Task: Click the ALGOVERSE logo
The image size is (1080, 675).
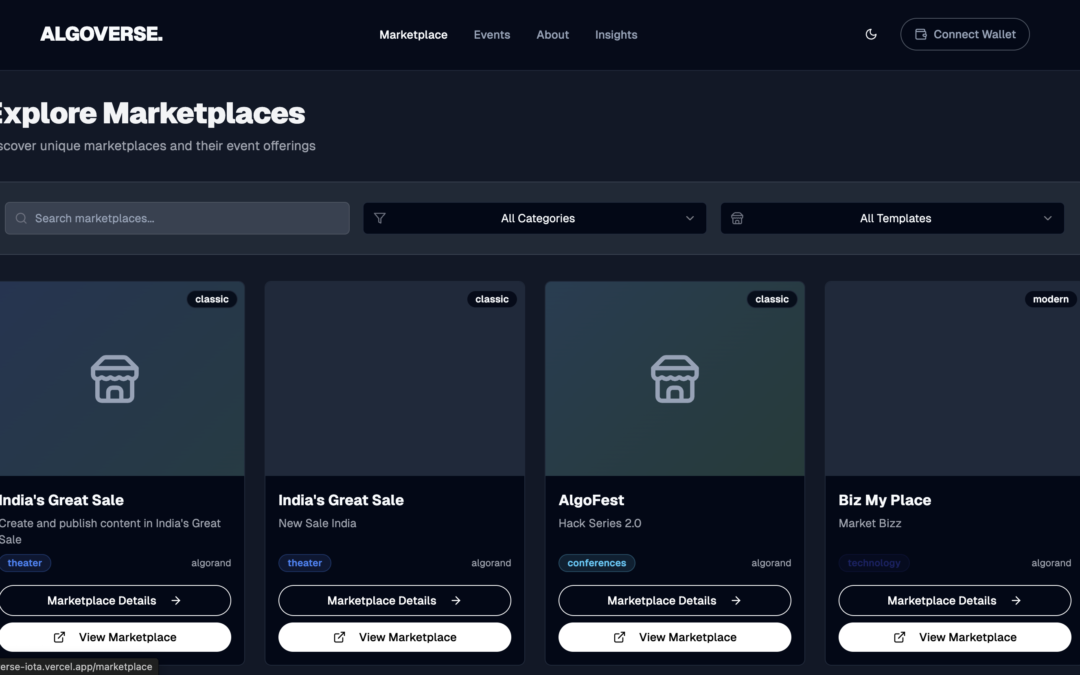Action: pos(101,34)
